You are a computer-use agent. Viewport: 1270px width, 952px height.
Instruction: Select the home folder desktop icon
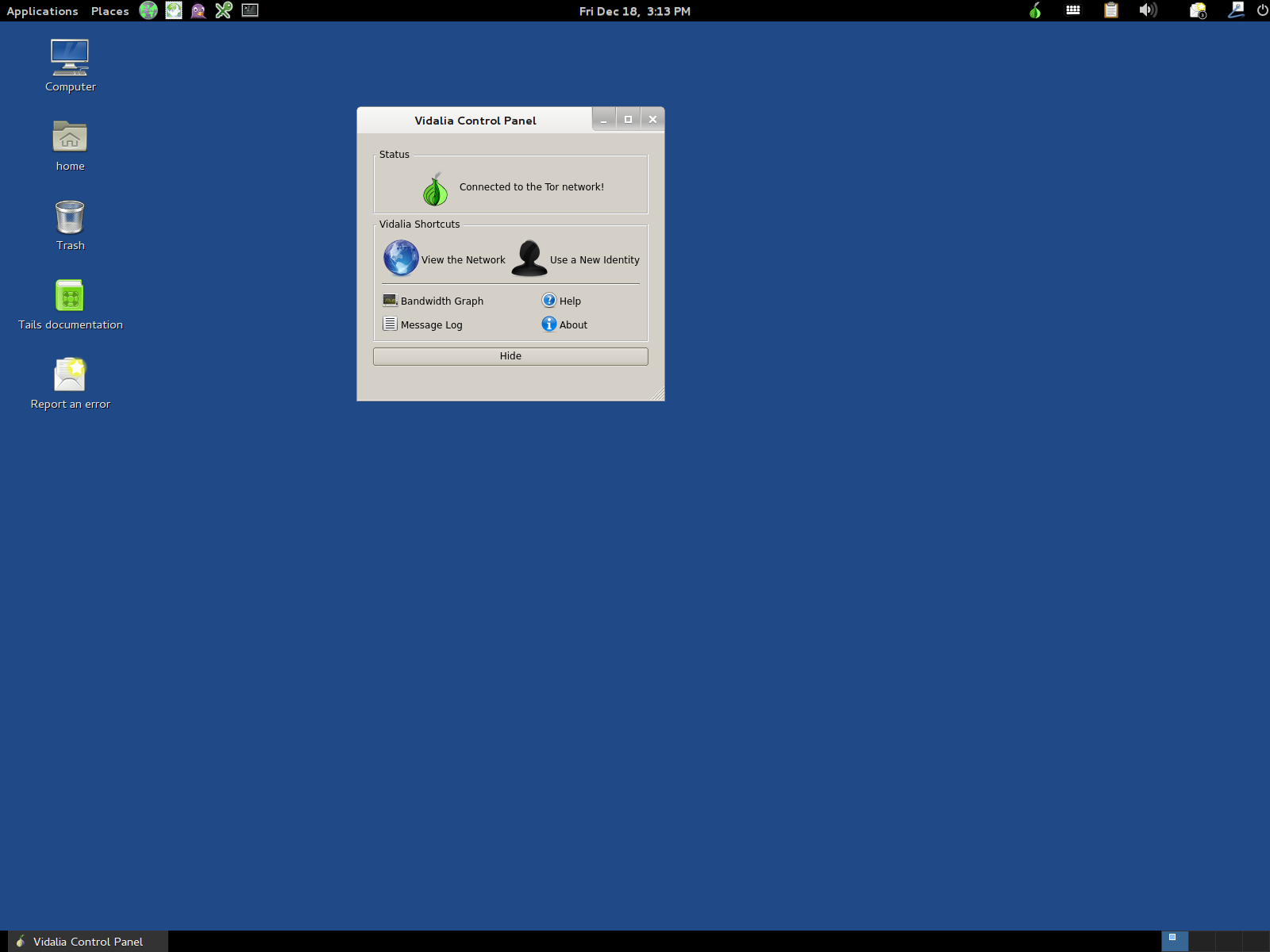(70, 146)
